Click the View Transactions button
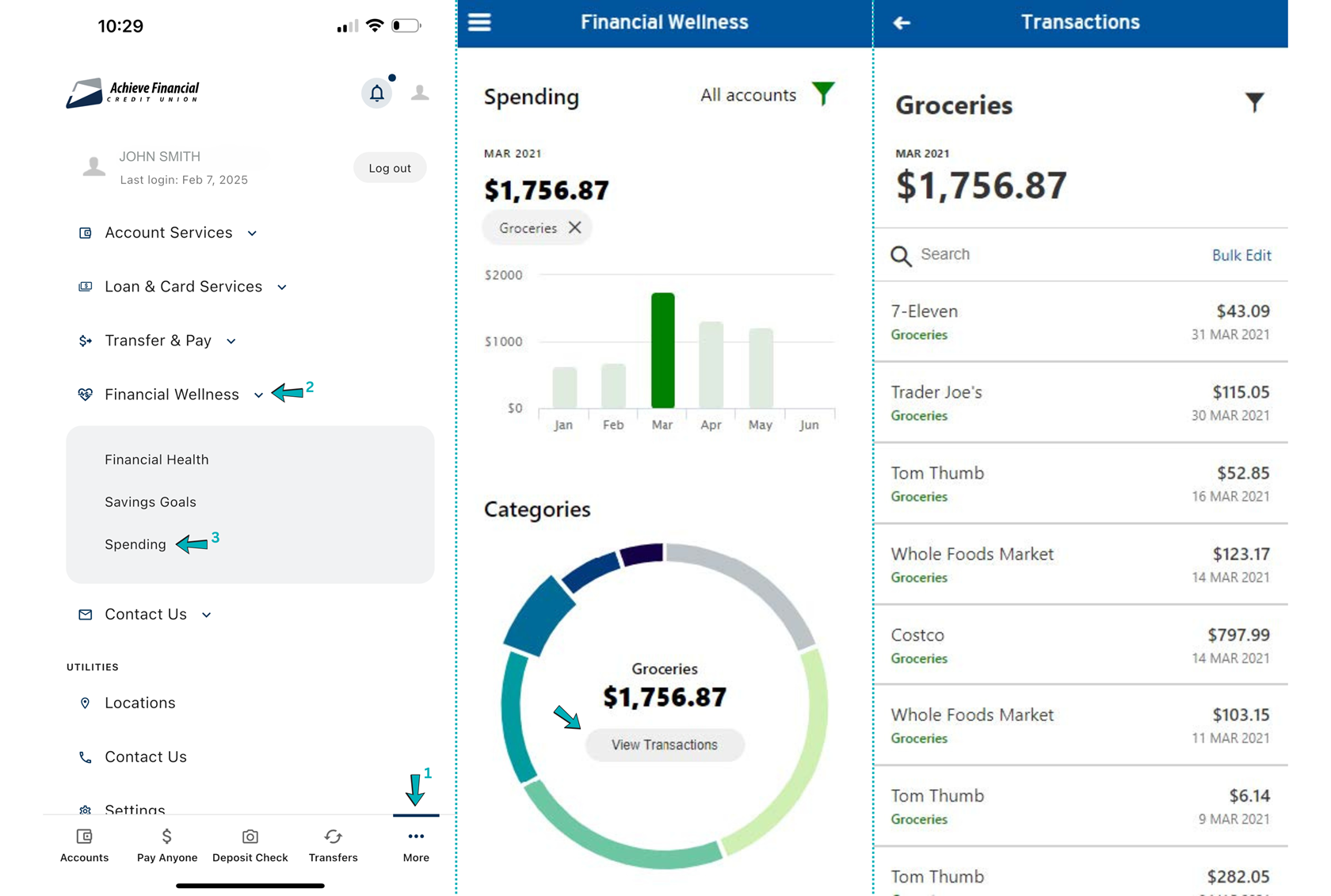This screenshot has height=896, width=1331. click(665, 745)
